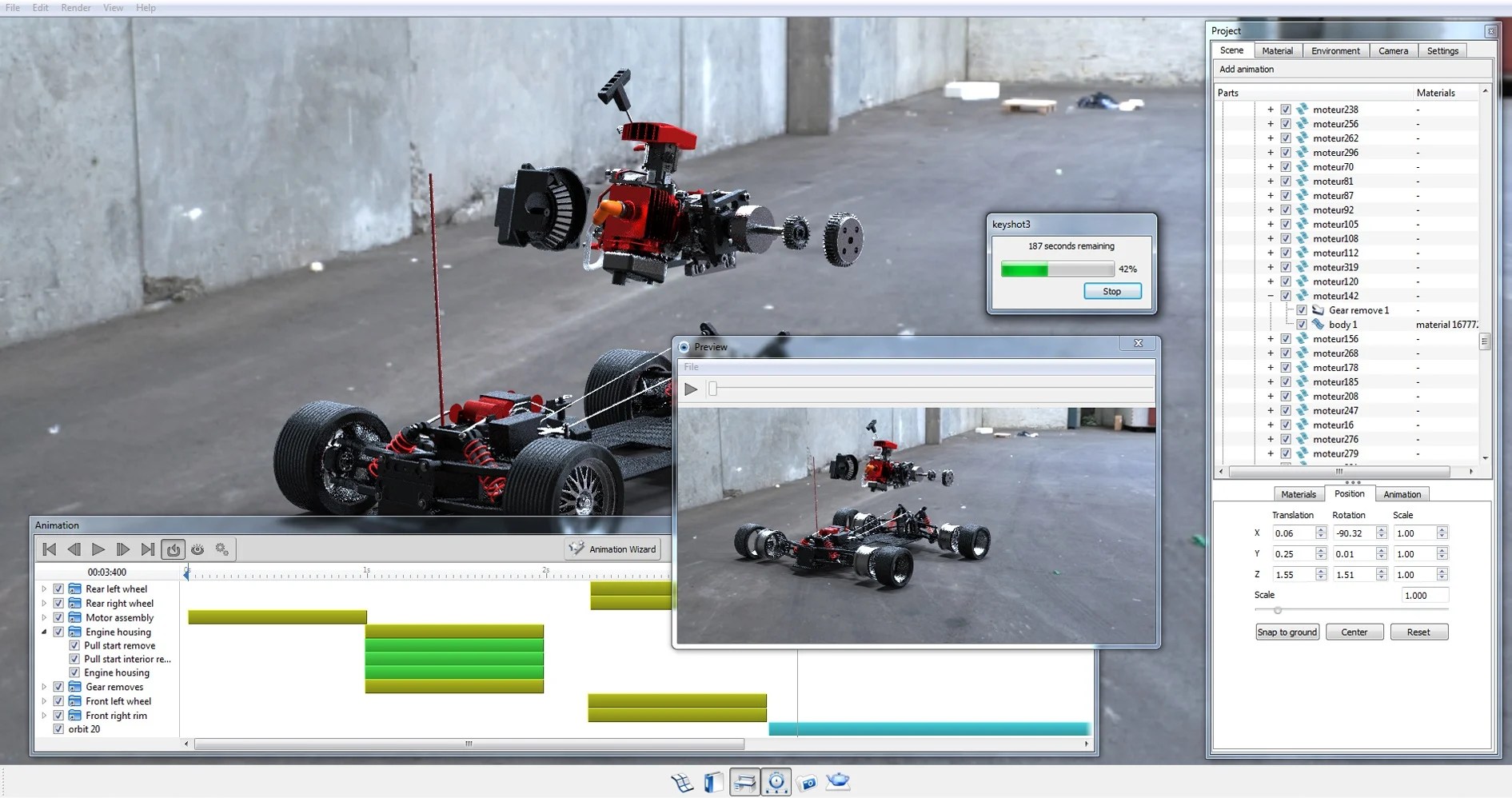Toggle visibility checkbox for moteur16

[x=1286, y=425]
